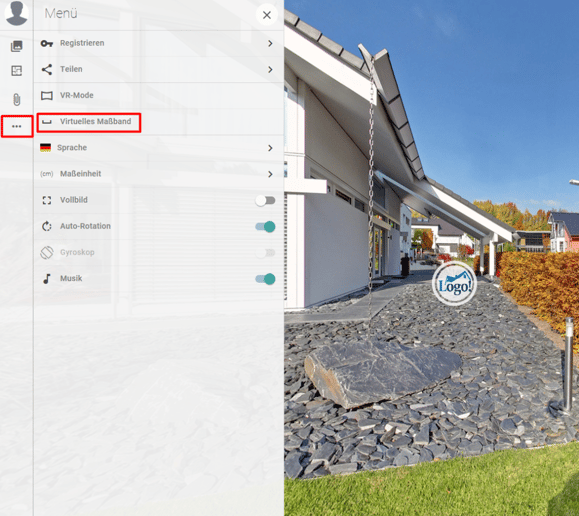Expand the Registrieren chevron arrow
The height and width of the screenshot is (516, 579).
[270, 44]
